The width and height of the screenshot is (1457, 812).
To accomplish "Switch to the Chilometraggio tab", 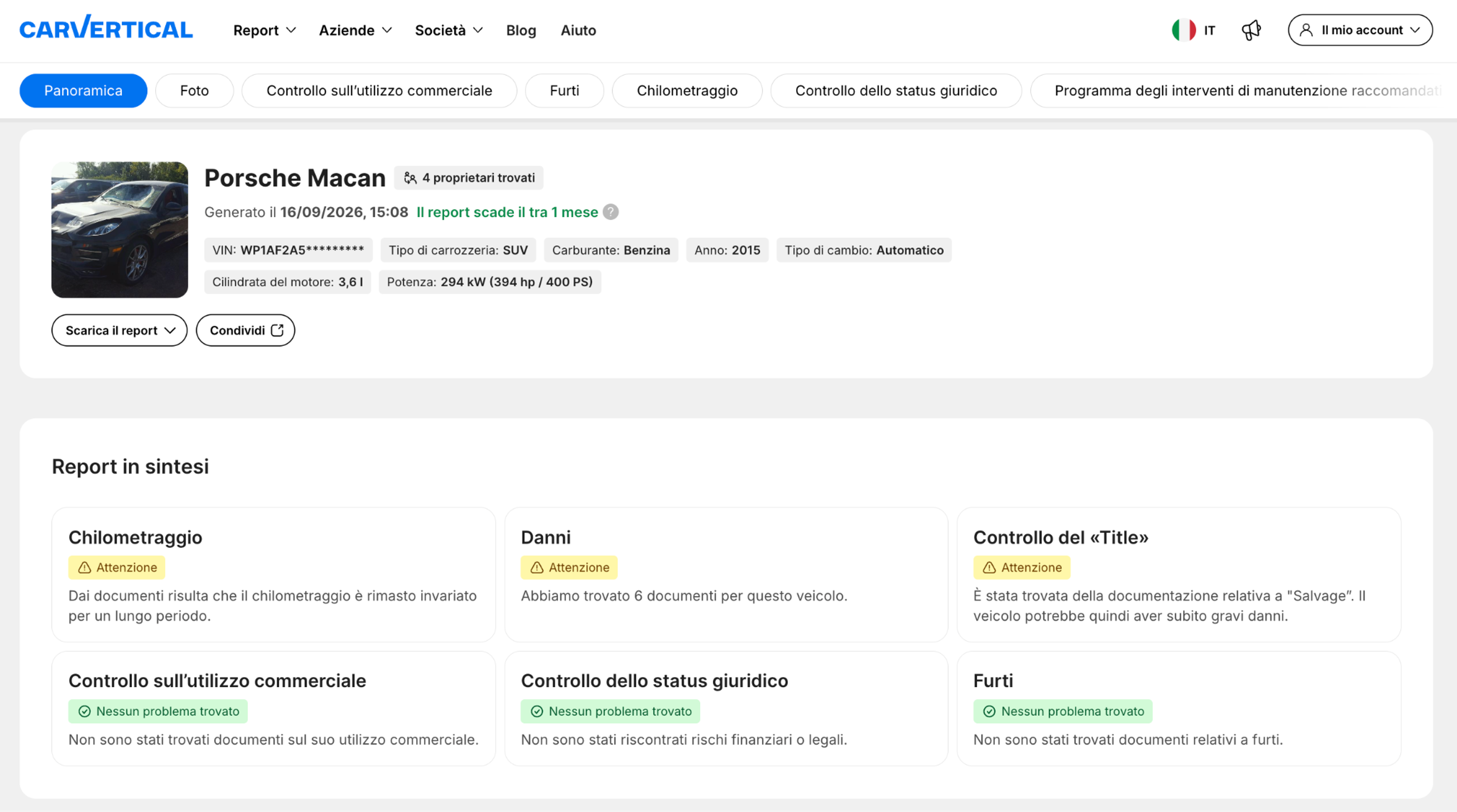I will coord(687,91).
